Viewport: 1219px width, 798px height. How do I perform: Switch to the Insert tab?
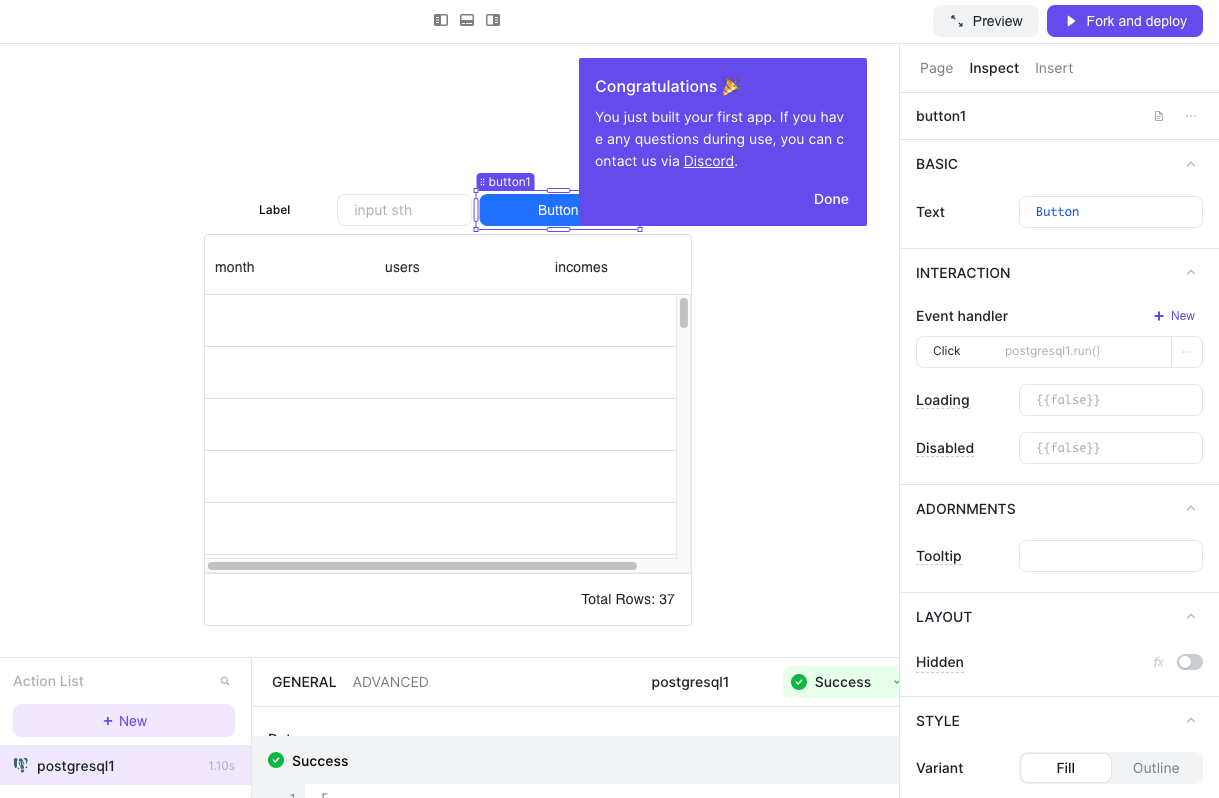point(1054,68)
